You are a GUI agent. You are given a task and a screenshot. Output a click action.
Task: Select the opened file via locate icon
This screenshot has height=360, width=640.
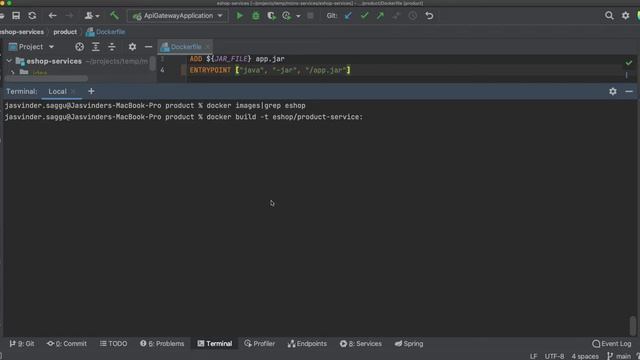(x=80, y=47)
